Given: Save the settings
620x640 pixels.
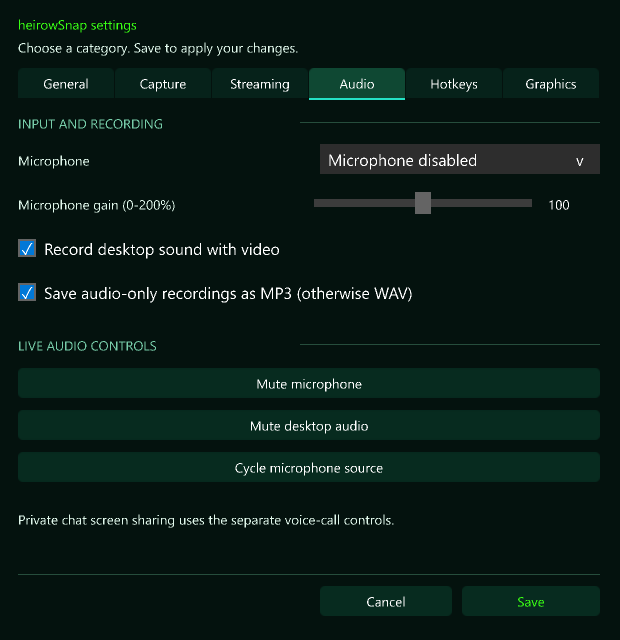Looking at the screenshot, I should click(x=531, y=601).
